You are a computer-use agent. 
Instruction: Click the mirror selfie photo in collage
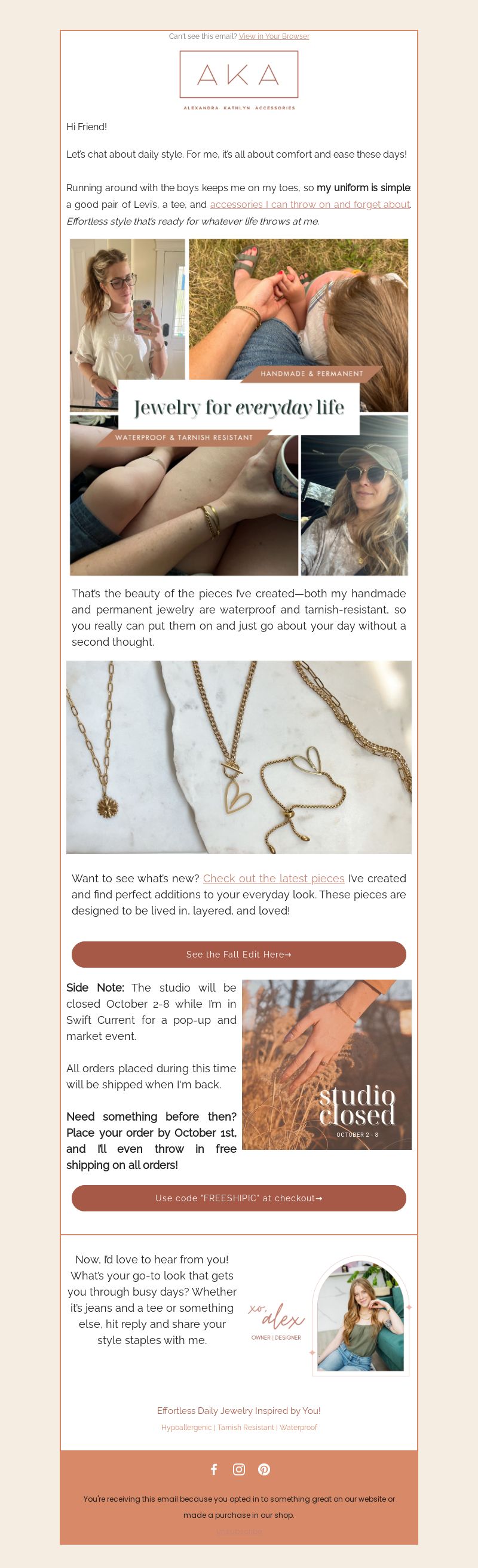[x=127, y=311]
